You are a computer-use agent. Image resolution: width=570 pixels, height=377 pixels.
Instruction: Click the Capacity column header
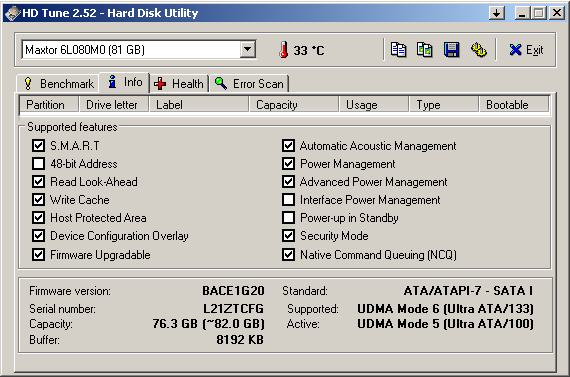pyautogui.click(x=294, y=105)
